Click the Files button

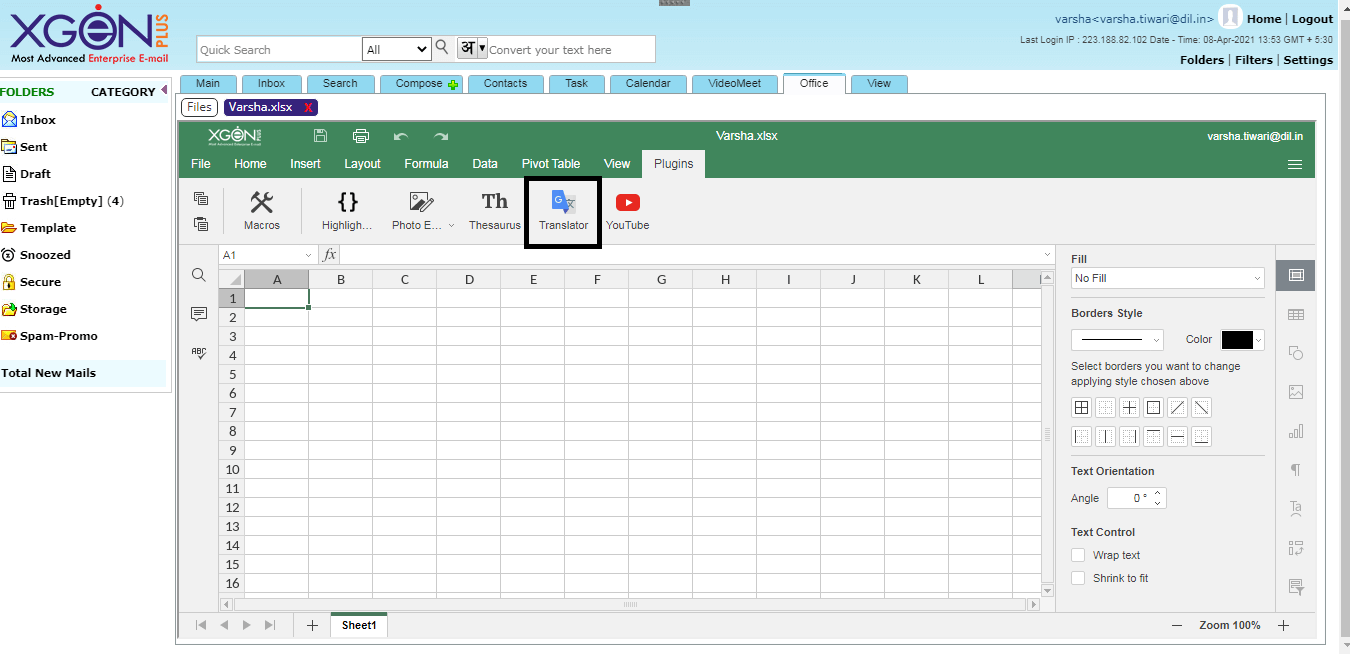pyautogui.click(x=200, y=107)
